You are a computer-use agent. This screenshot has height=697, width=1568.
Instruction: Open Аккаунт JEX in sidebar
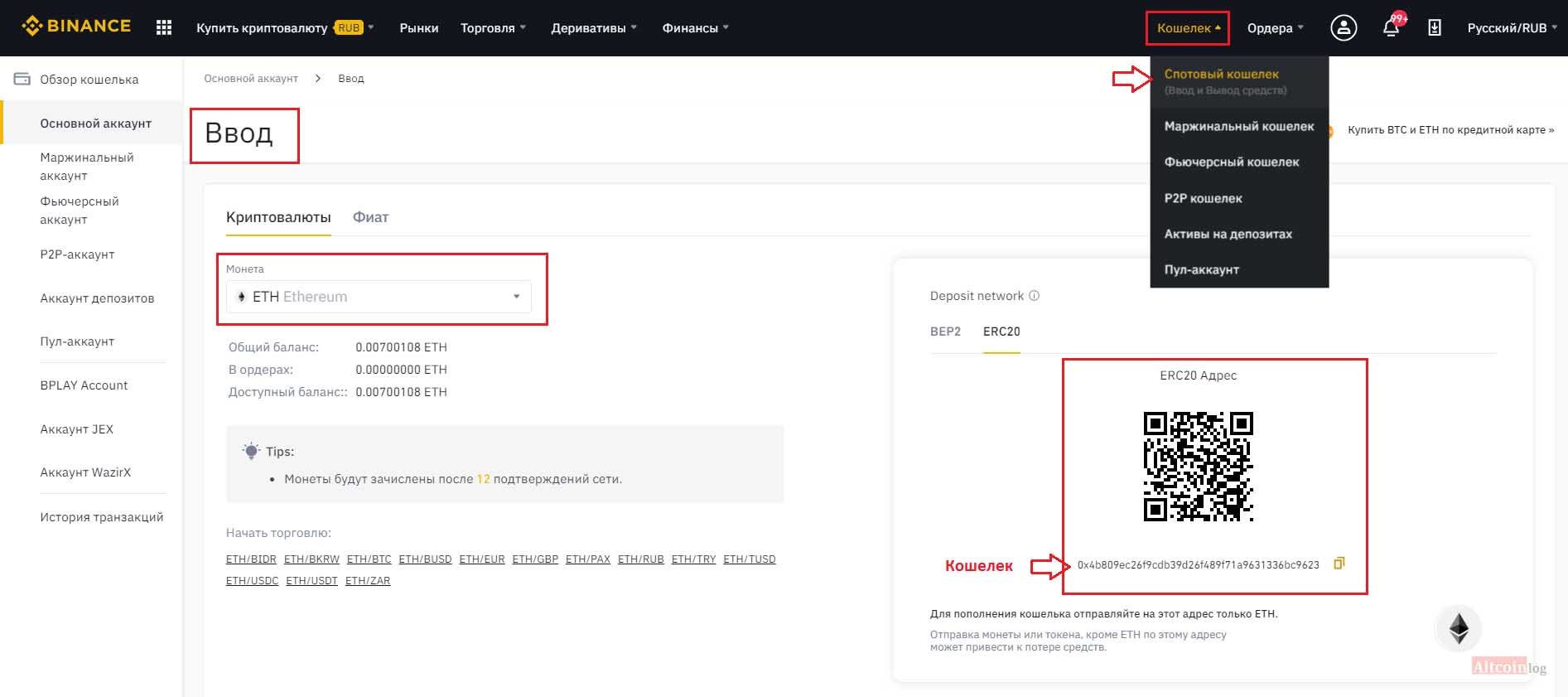point(77,429)
